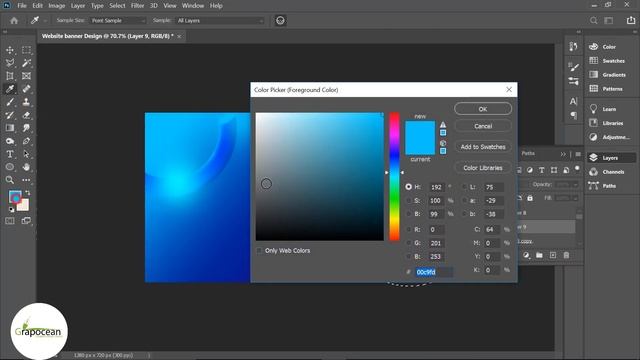Click the new color preview swatch
Image resolution: width=640 pixels, height=360 pixels.
[420, 129]
